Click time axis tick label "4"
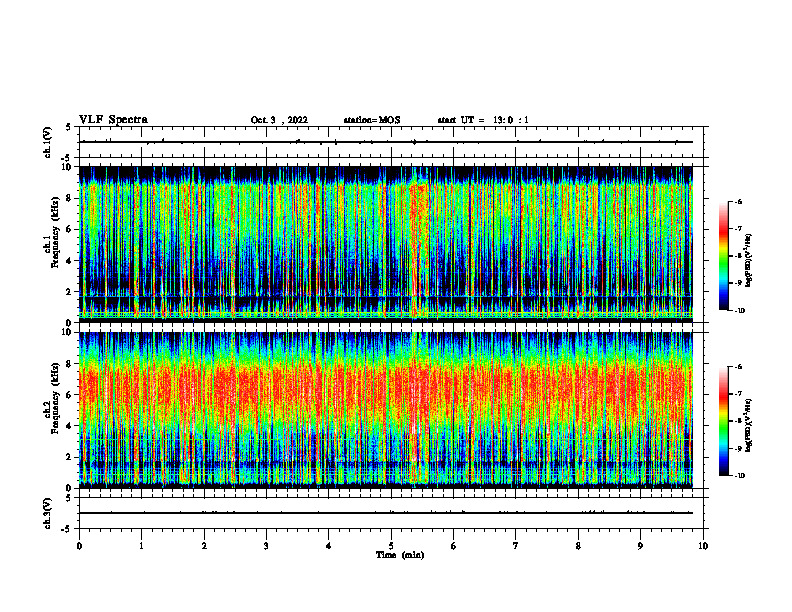The height and width of the screenshot is (612, 792). pyautogui.click(x=329, y=546)
